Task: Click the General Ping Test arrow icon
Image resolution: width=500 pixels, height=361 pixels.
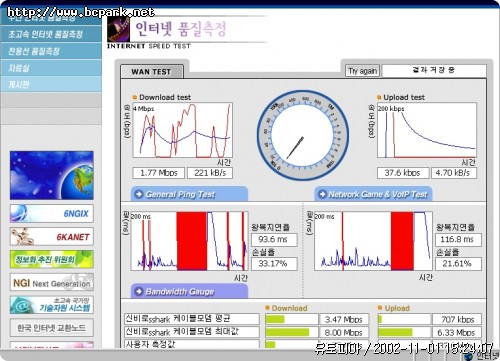Action: coord(139,194)
